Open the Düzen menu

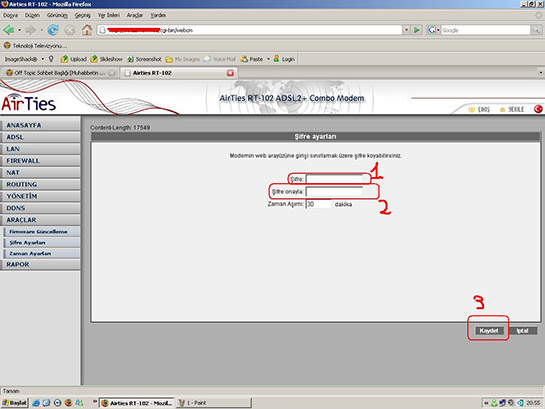coord(32,15)
